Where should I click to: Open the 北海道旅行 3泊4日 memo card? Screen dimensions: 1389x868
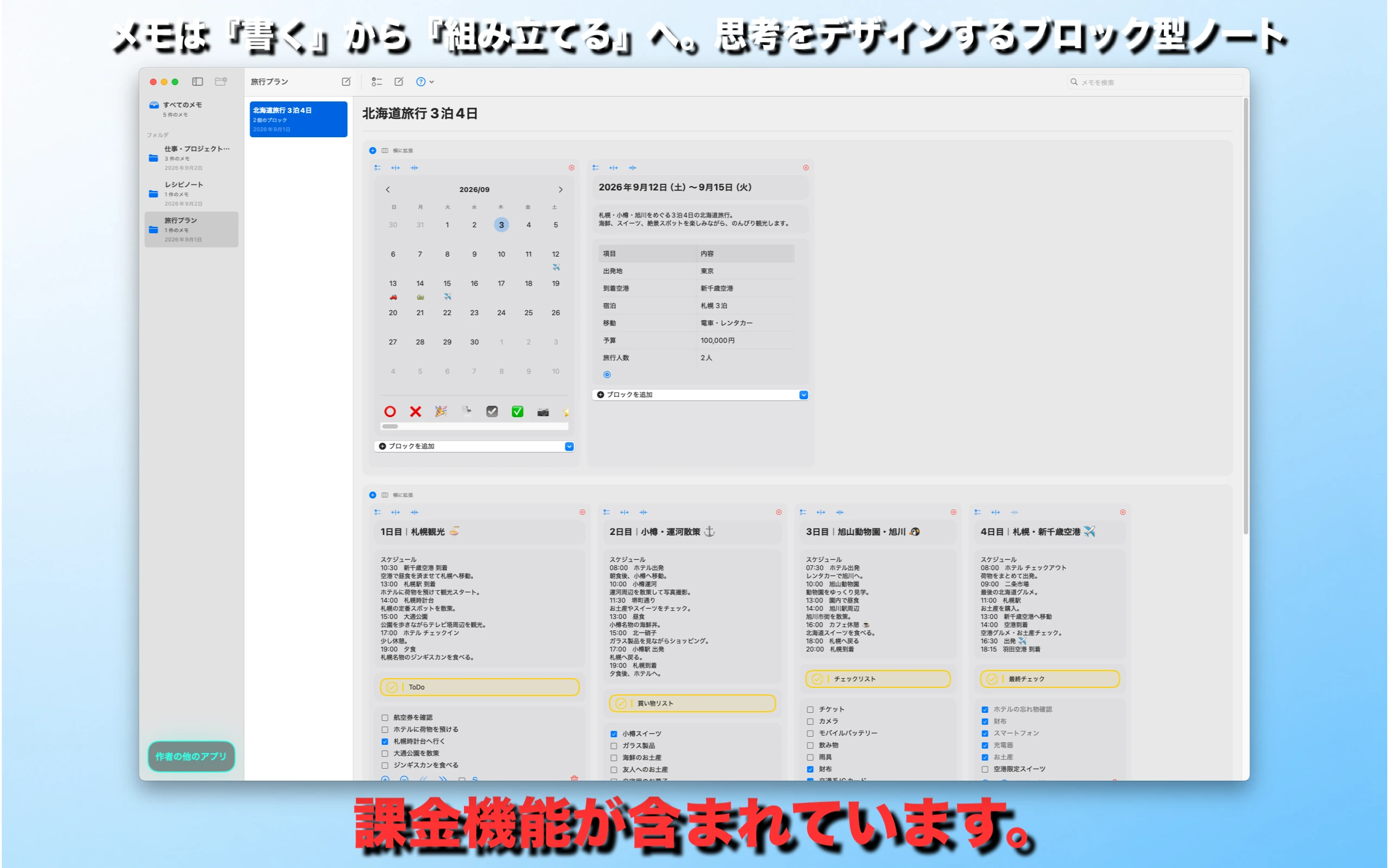[298, 119]
